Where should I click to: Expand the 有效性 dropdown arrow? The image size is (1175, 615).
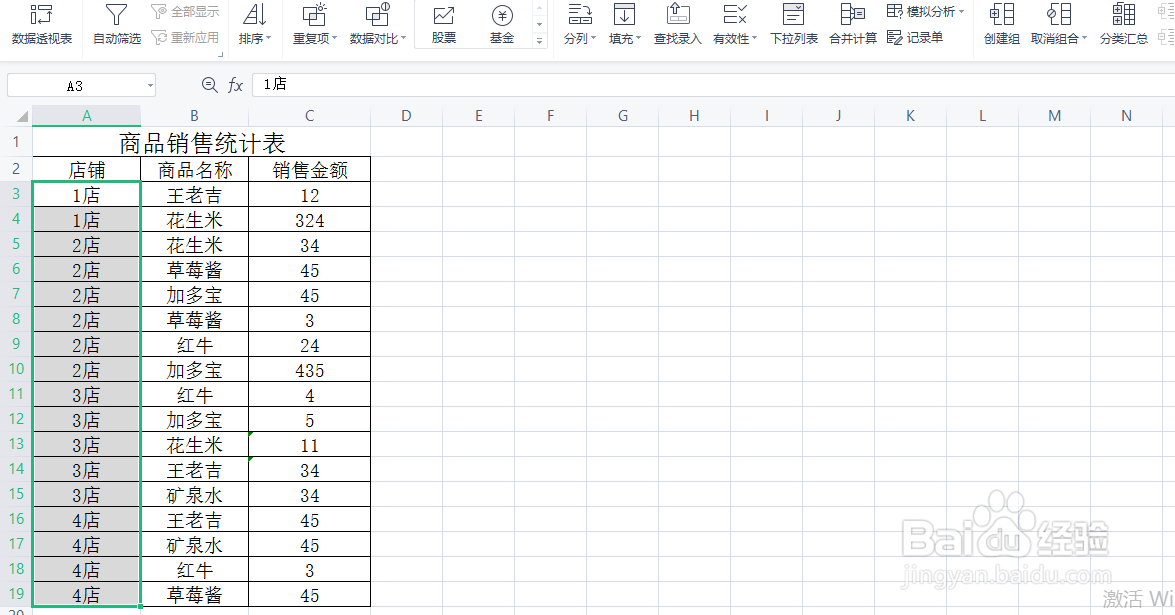(755, 38)
